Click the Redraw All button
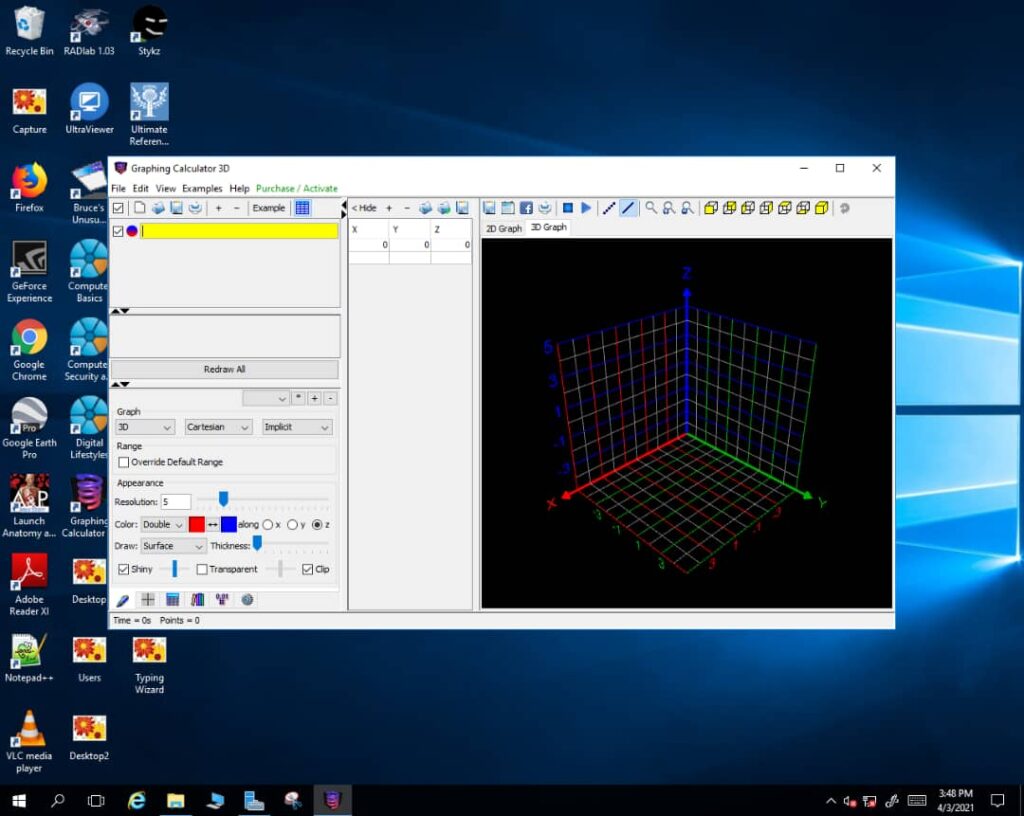 click(x=225, y=369)
